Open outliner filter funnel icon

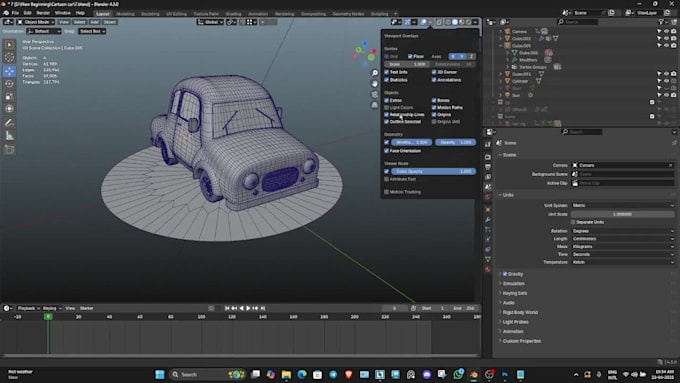pyautogui.click(x=661, y=22)
